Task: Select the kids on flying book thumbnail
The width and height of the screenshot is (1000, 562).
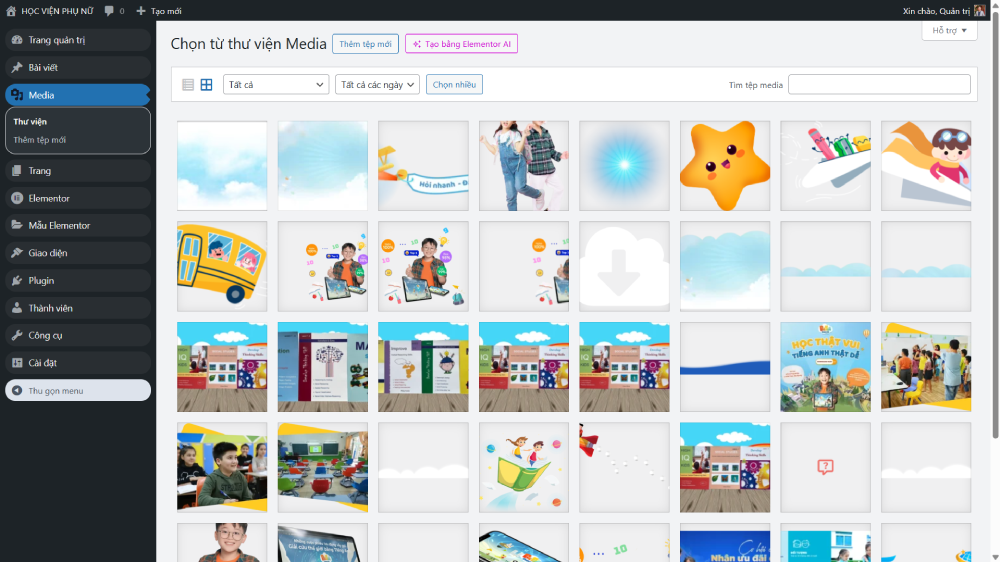Action: [524, 467]
